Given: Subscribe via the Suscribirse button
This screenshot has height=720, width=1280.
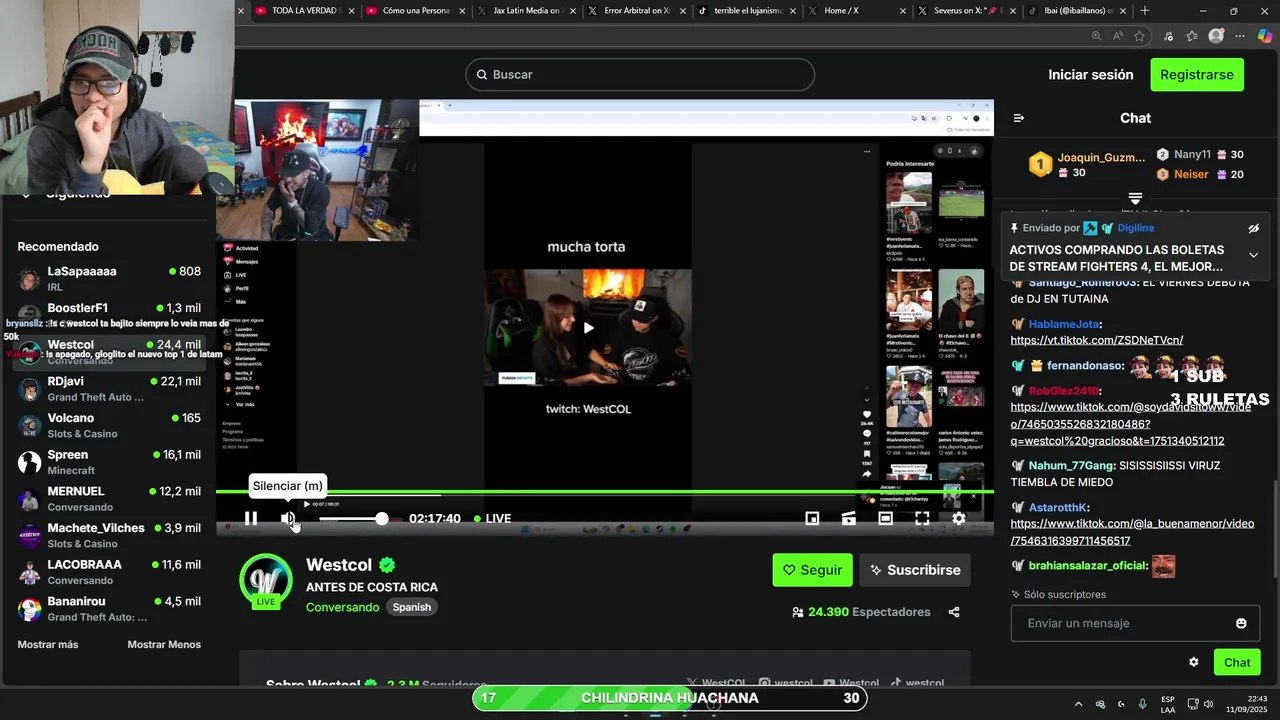Looking at the screenshot, I should [x=914, y=570].
